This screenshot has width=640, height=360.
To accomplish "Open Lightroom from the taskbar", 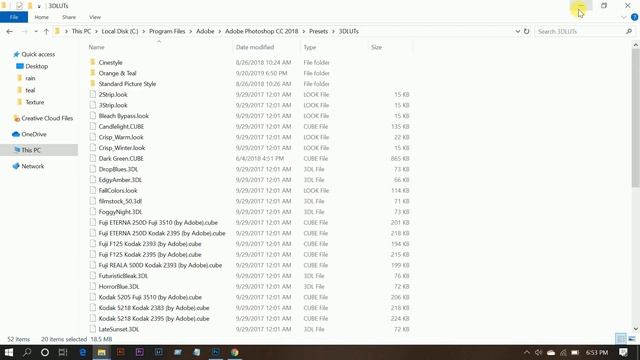I will (159, 352).
